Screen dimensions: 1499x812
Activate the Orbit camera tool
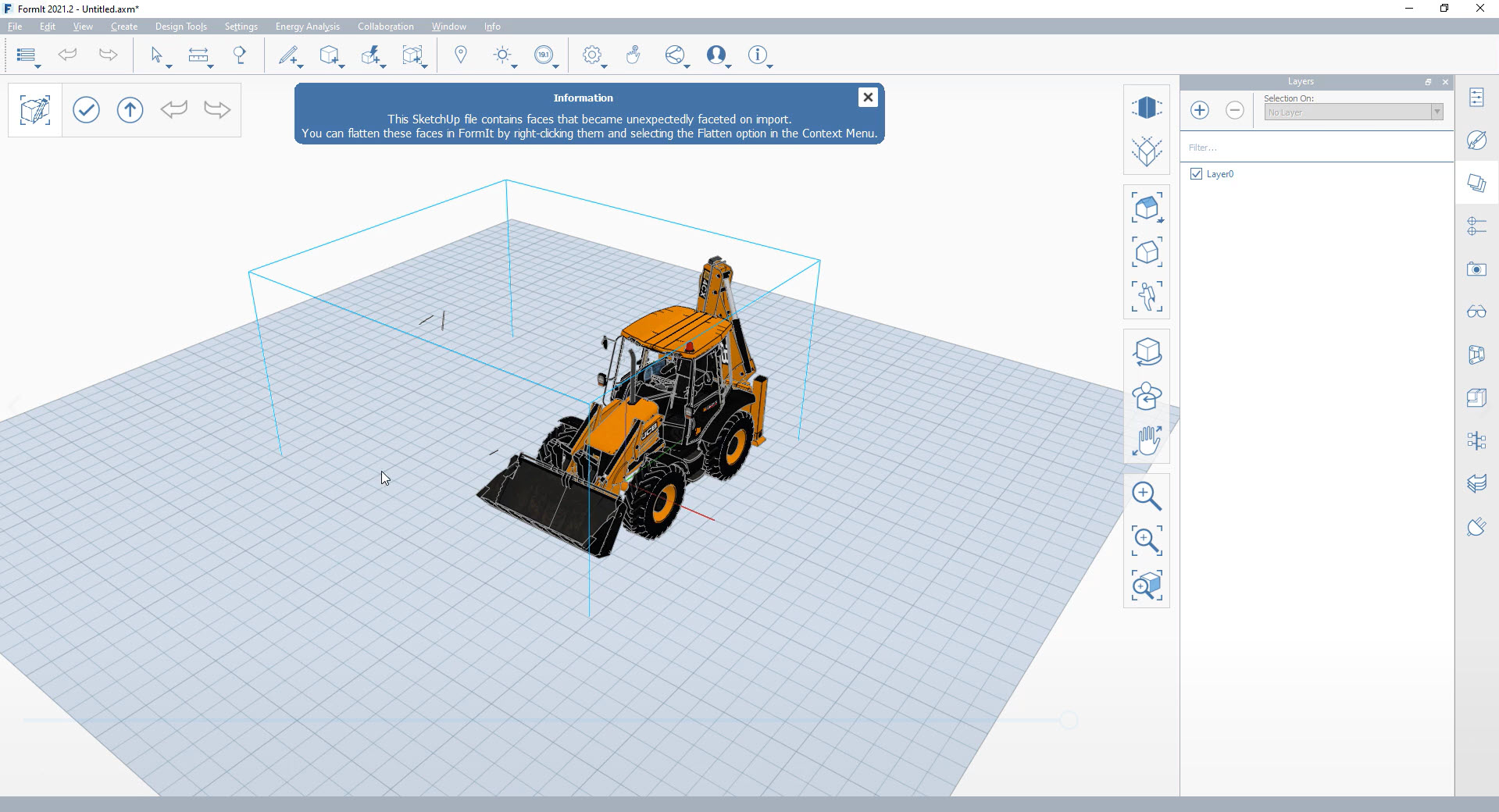[1146, 351]
